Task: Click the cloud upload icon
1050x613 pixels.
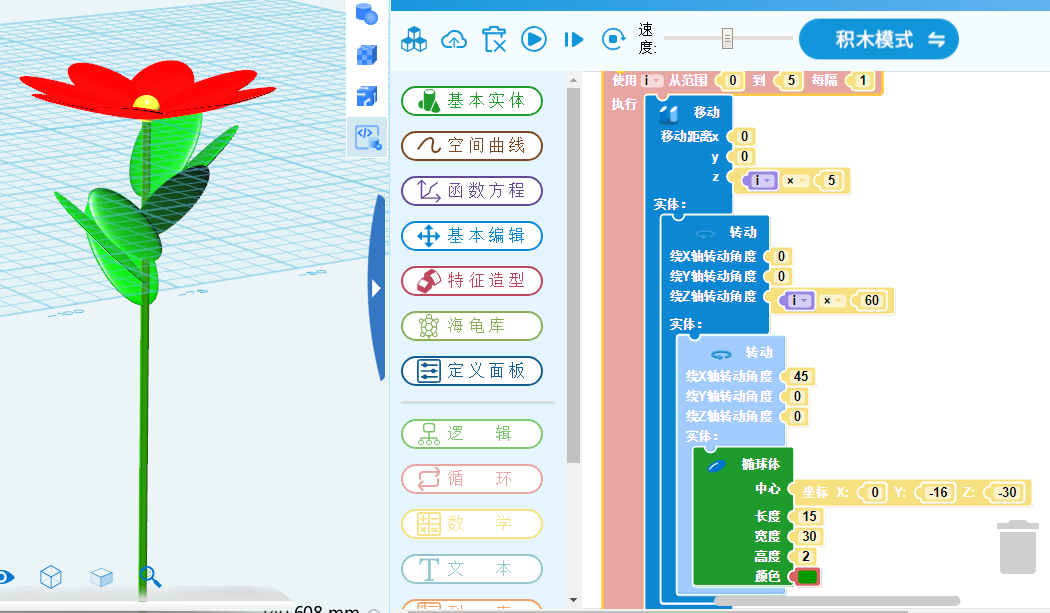Action: coord(454,40)
